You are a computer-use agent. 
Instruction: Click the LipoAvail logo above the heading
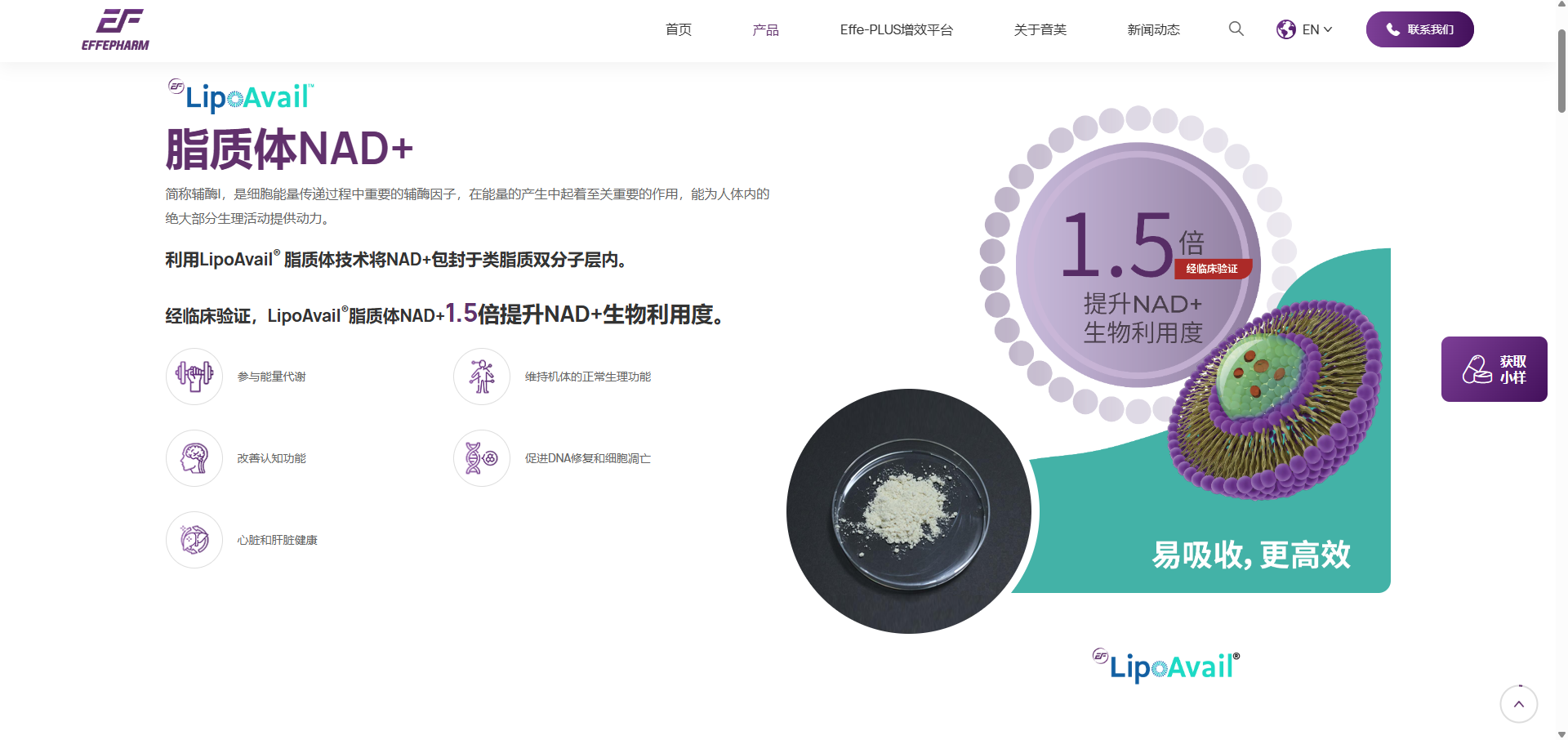pyautogui.click(x=241, y=96)
